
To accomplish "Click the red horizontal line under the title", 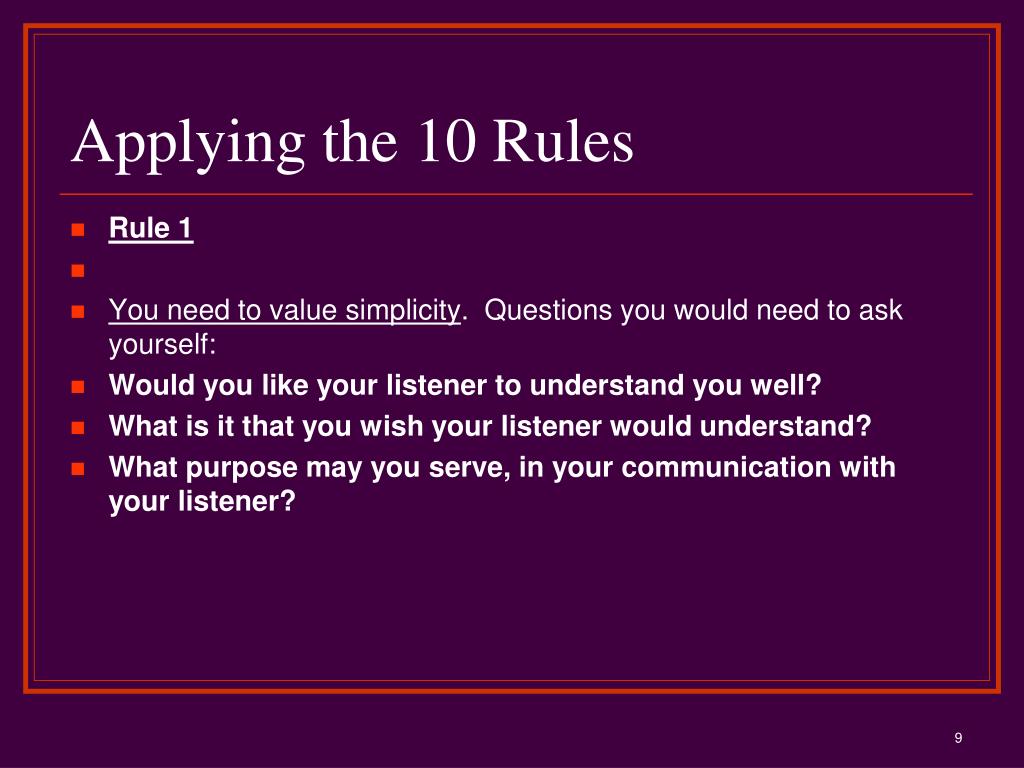I will click(516, 194).
